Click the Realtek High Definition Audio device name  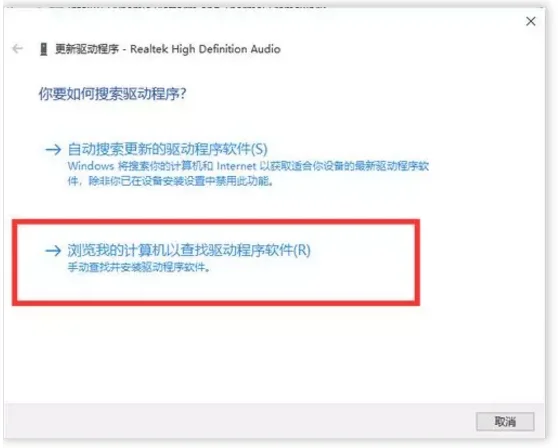[205, 49]
